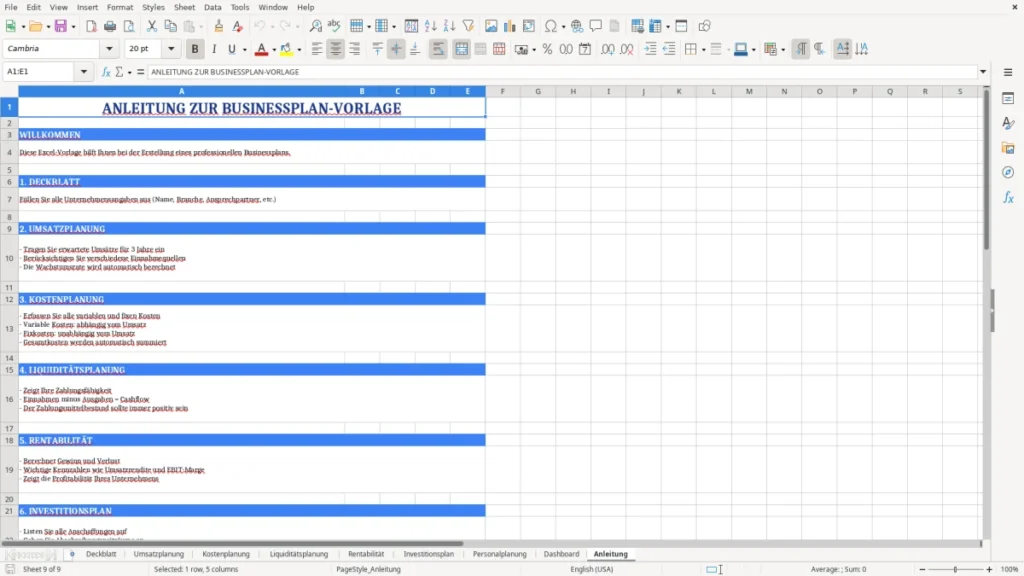Insert hyperlink globe icon

[x=577, y=26]
